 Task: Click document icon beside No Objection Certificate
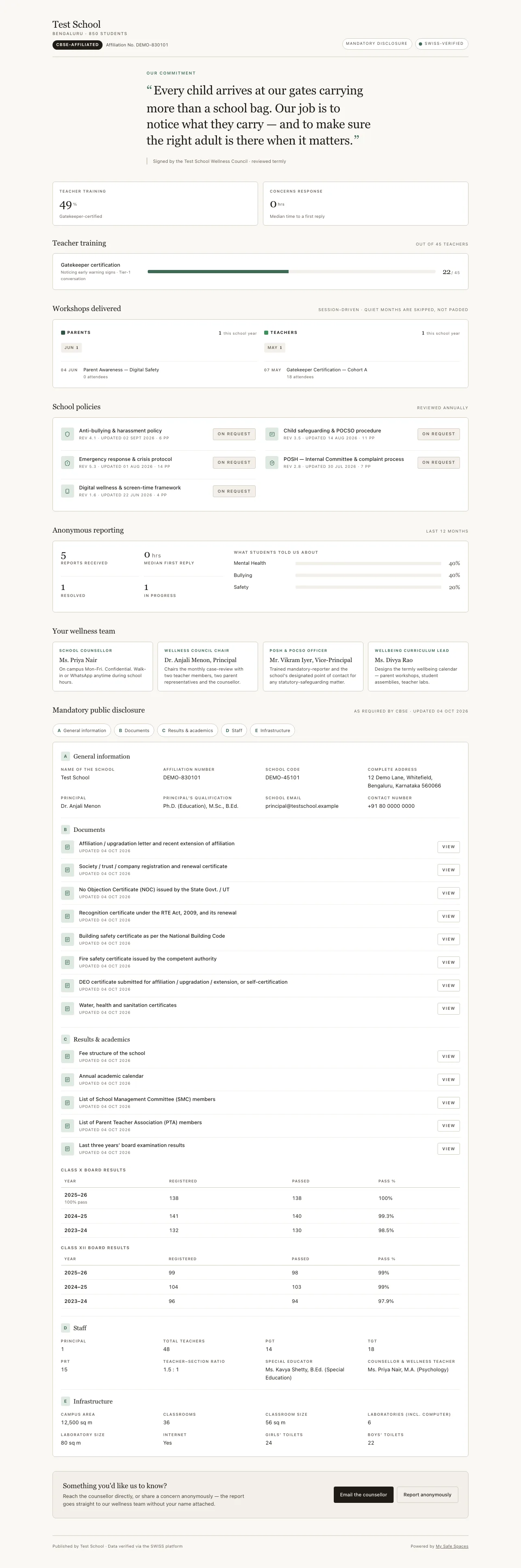point(67,893)
